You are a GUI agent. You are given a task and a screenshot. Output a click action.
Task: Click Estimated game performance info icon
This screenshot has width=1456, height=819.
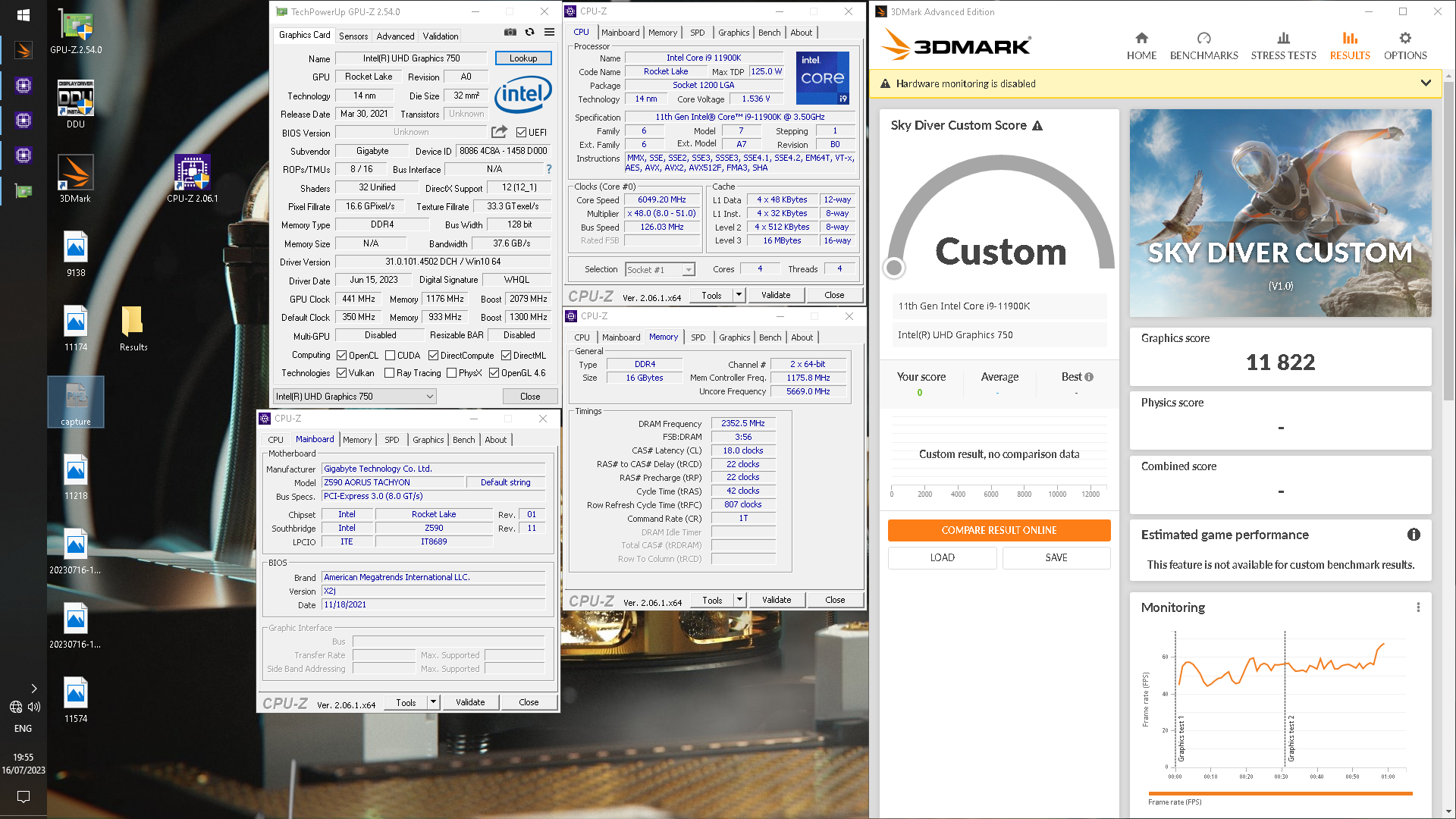click(1414, 535)
